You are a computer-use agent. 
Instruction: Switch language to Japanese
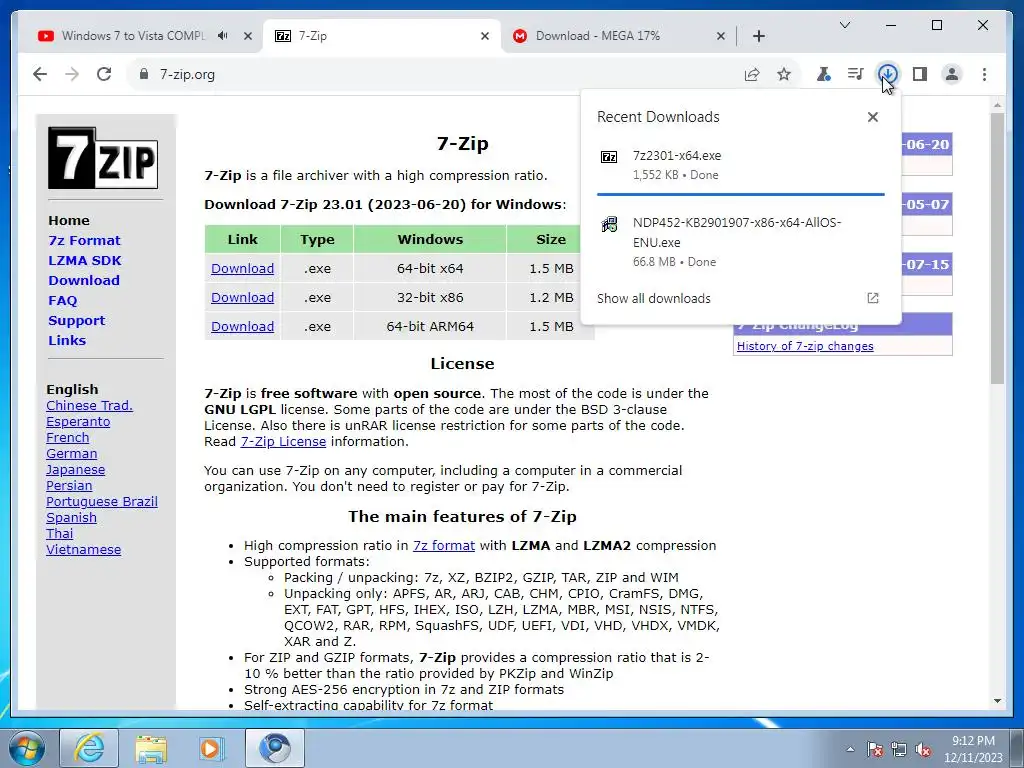point(75,470)
